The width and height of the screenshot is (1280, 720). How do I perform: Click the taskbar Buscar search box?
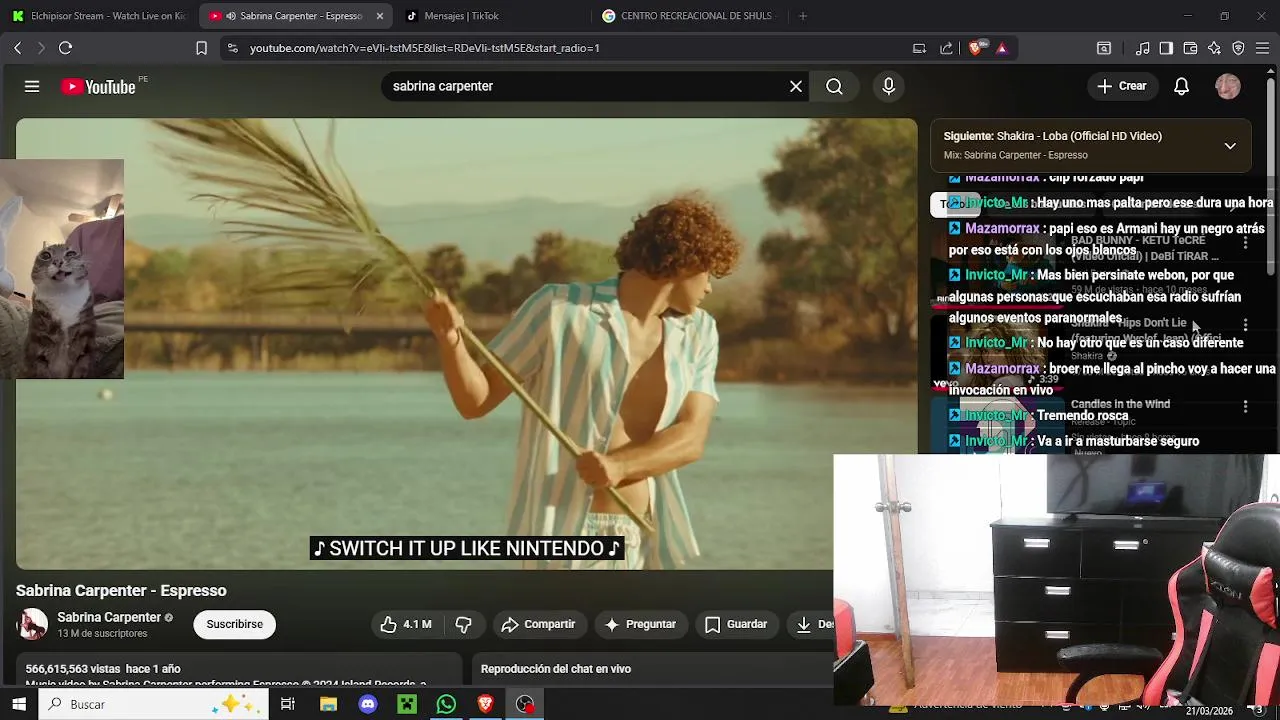click(153, 704)
